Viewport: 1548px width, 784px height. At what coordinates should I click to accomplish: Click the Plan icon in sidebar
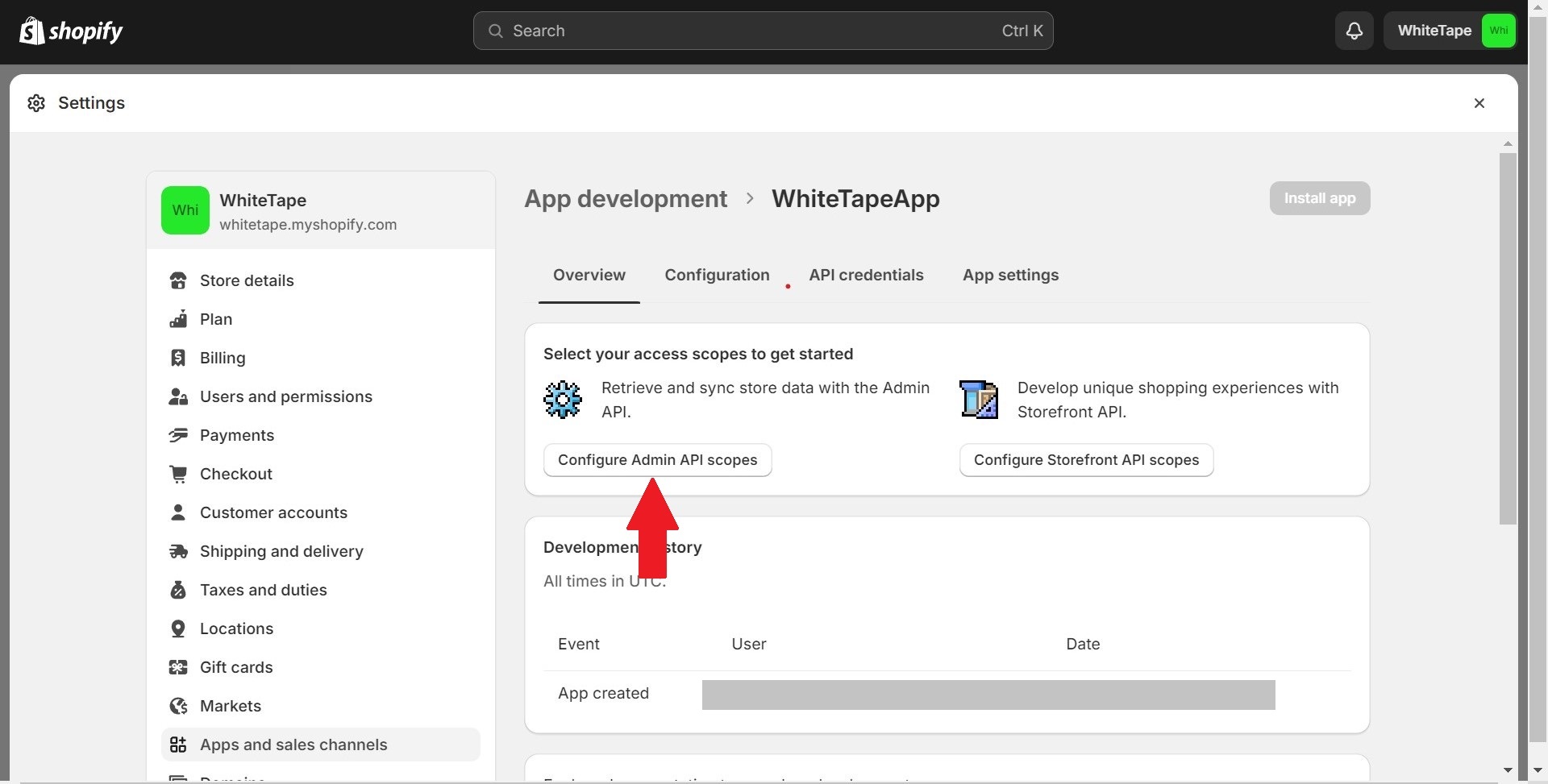(x=178, y=319)
